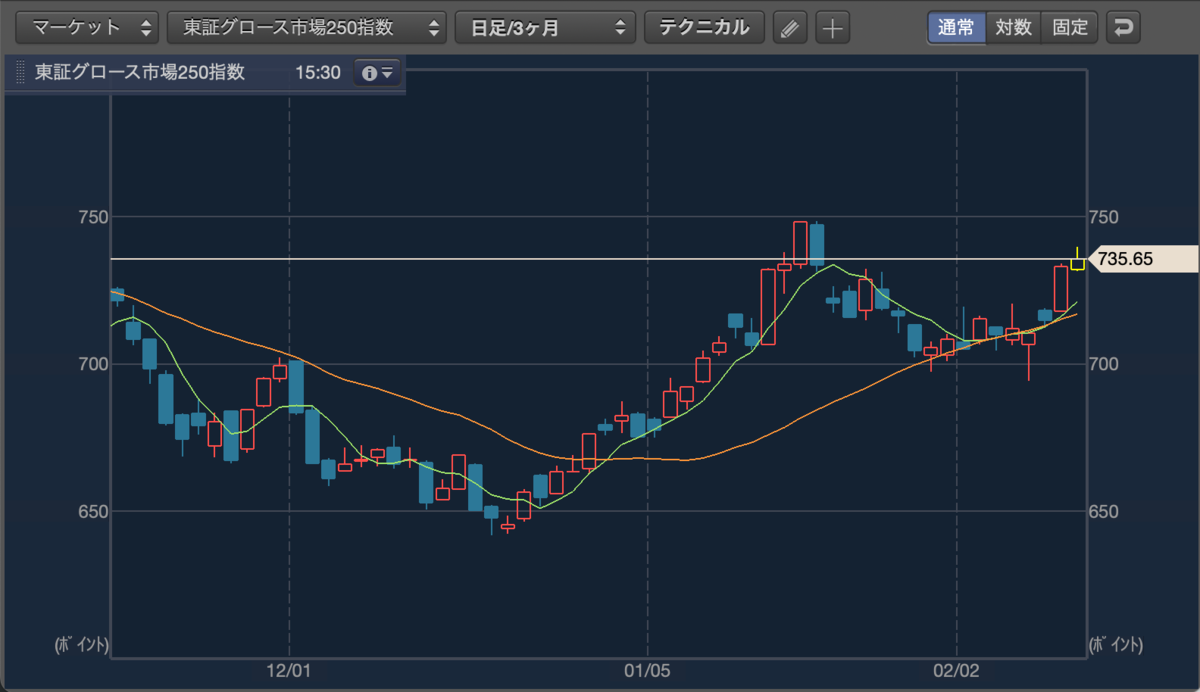Screen dimensions: 1200x692
Task: Click the right-axis 750 price label
Action: point(1105,217)
